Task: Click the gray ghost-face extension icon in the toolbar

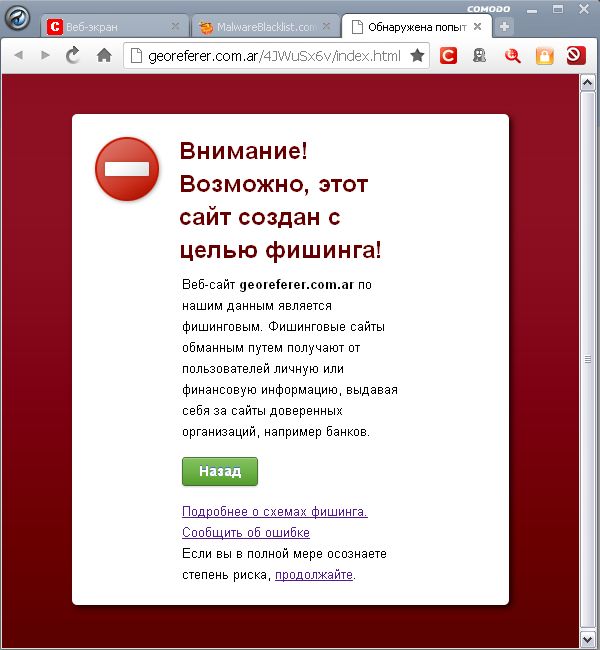Action: pyautogui.click(x=480, y=56)
